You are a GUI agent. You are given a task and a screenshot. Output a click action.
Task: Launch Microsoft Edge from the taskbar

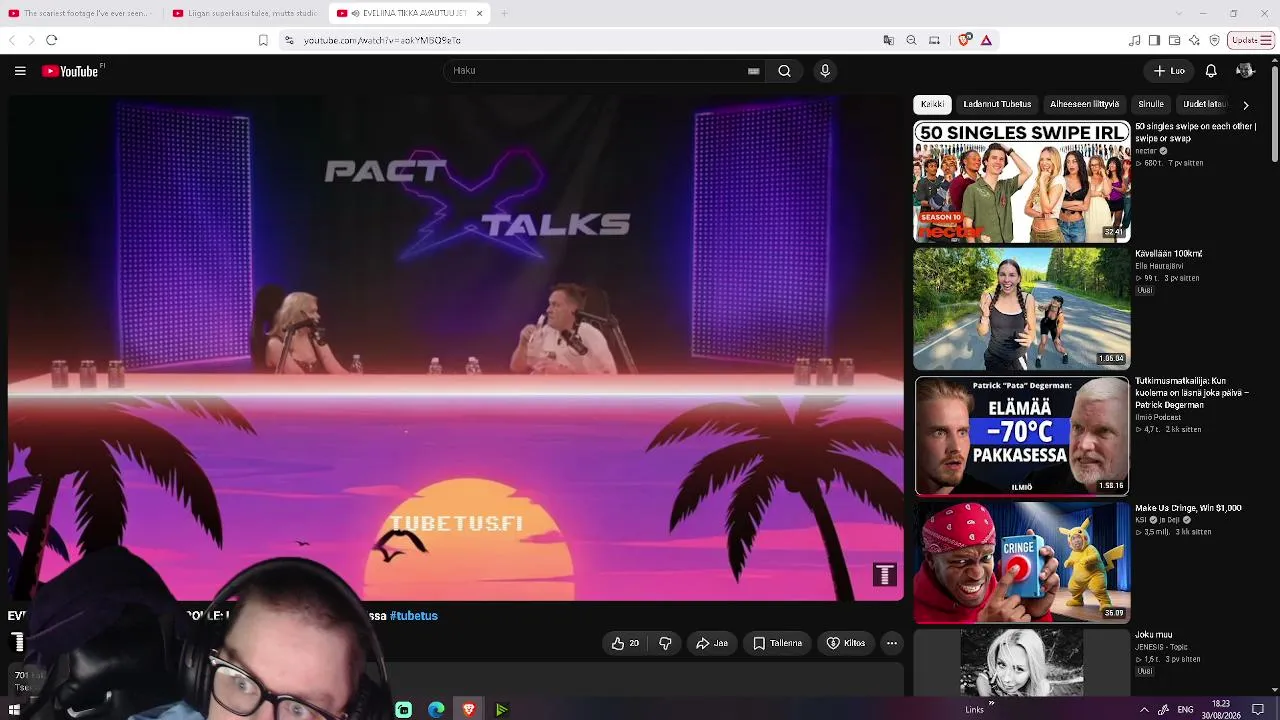click(x=436, y=710)
